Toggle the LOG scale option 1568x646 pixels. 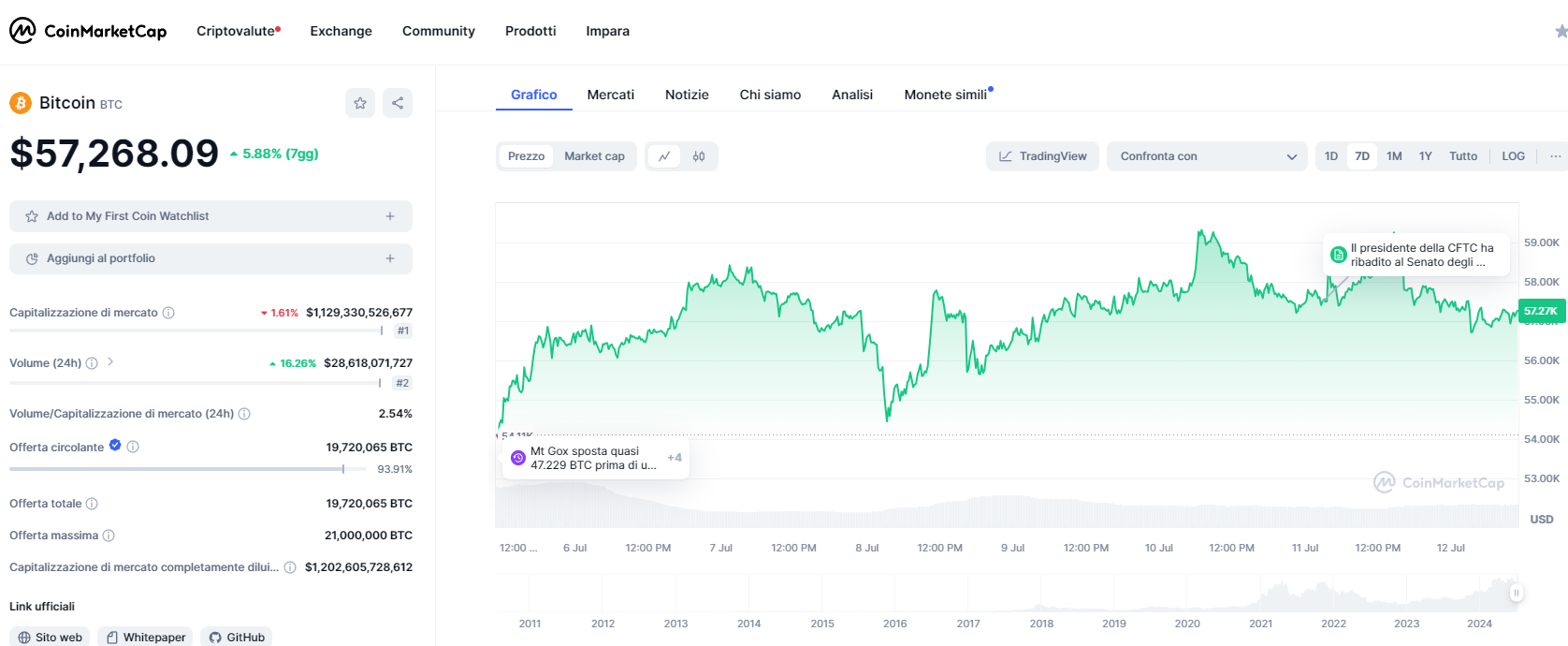[1514, 156]
